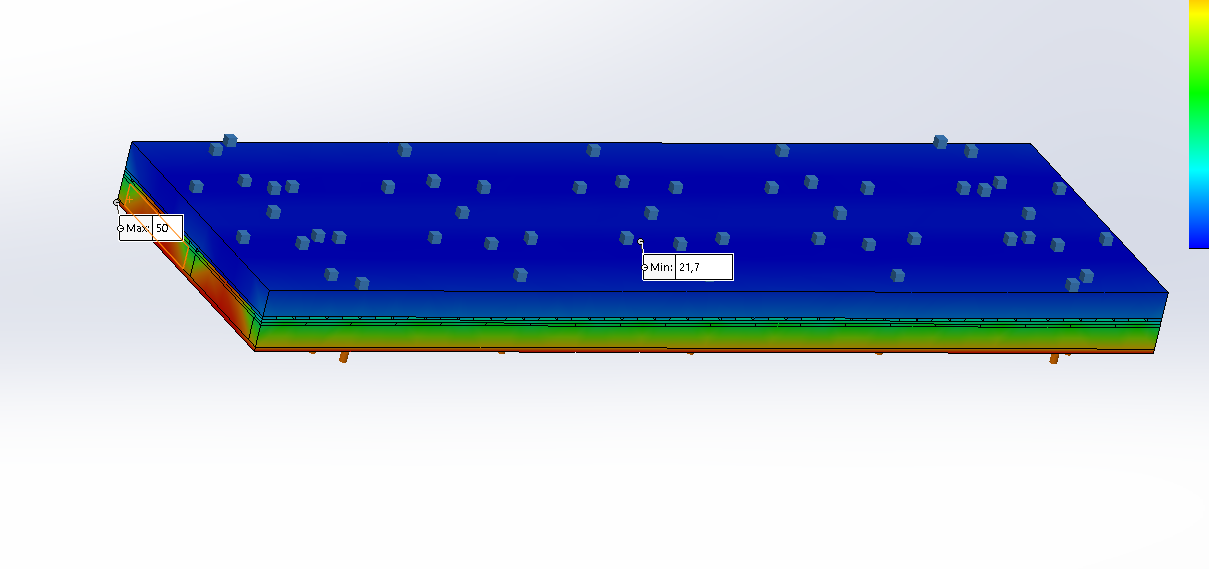The height and width of the screenshot is (569, 1209).
Task: Click the empty background below the model
Action: tap(600, 470)
